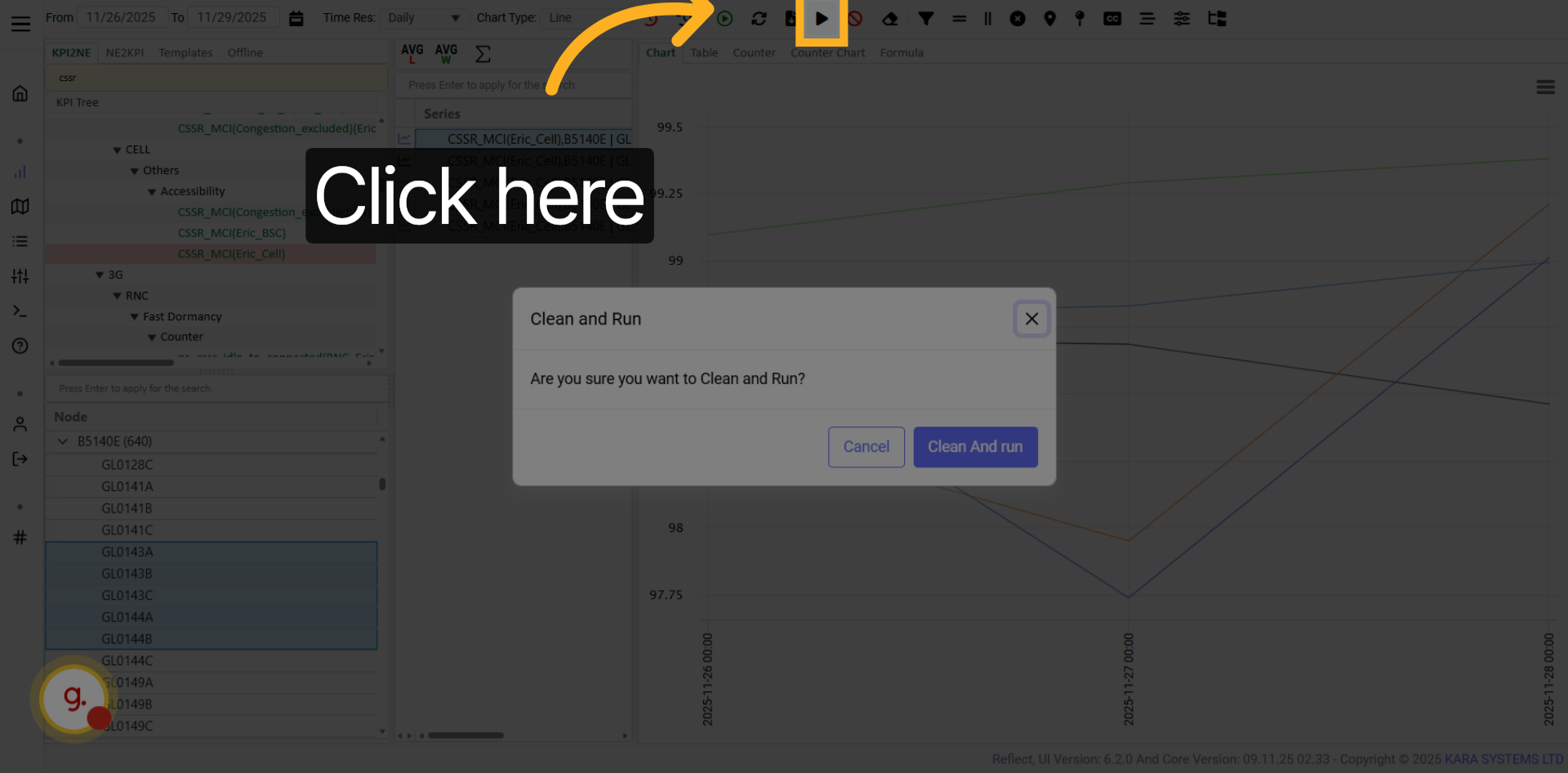Go to Home in left sidebar
This screenshot has height=773, width=1568.
click(x=20, y=93)
